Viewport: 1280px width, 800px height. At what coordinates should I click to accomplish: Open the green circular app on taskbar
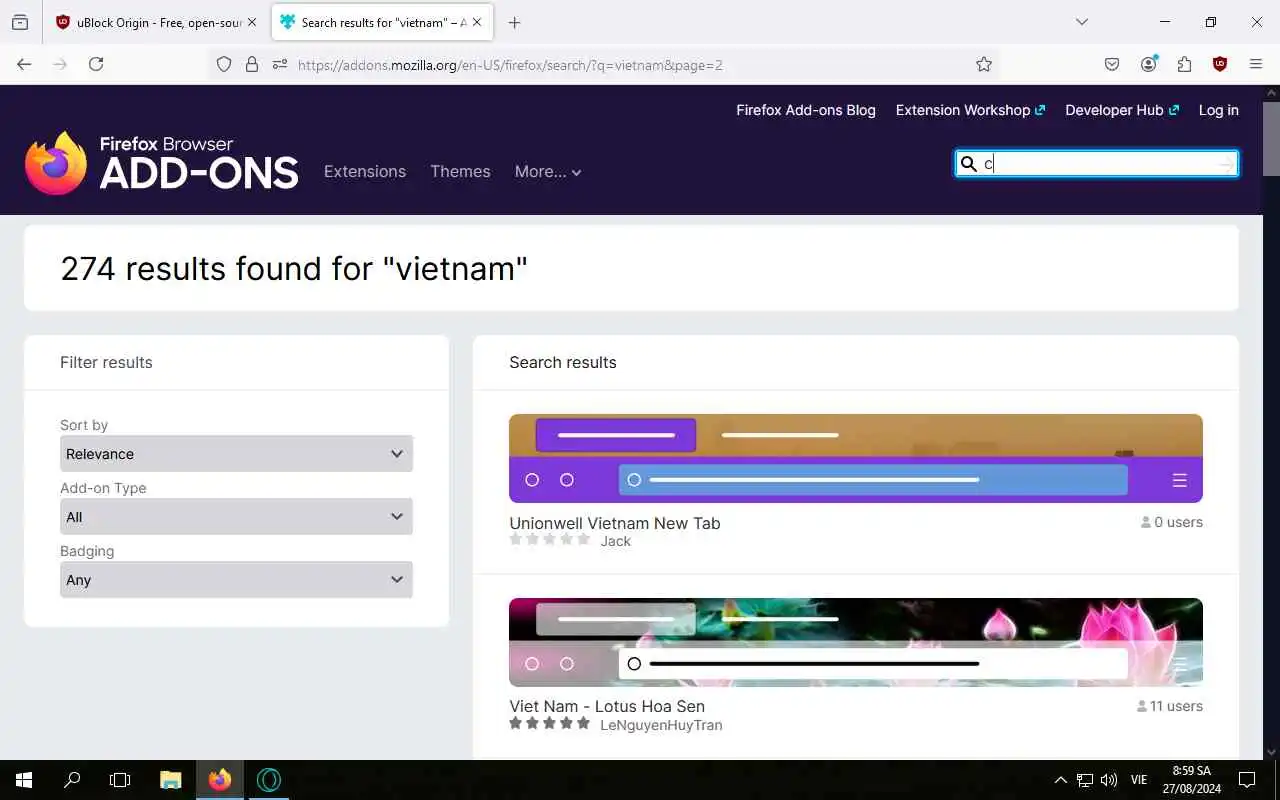click(x=269, y=780)
